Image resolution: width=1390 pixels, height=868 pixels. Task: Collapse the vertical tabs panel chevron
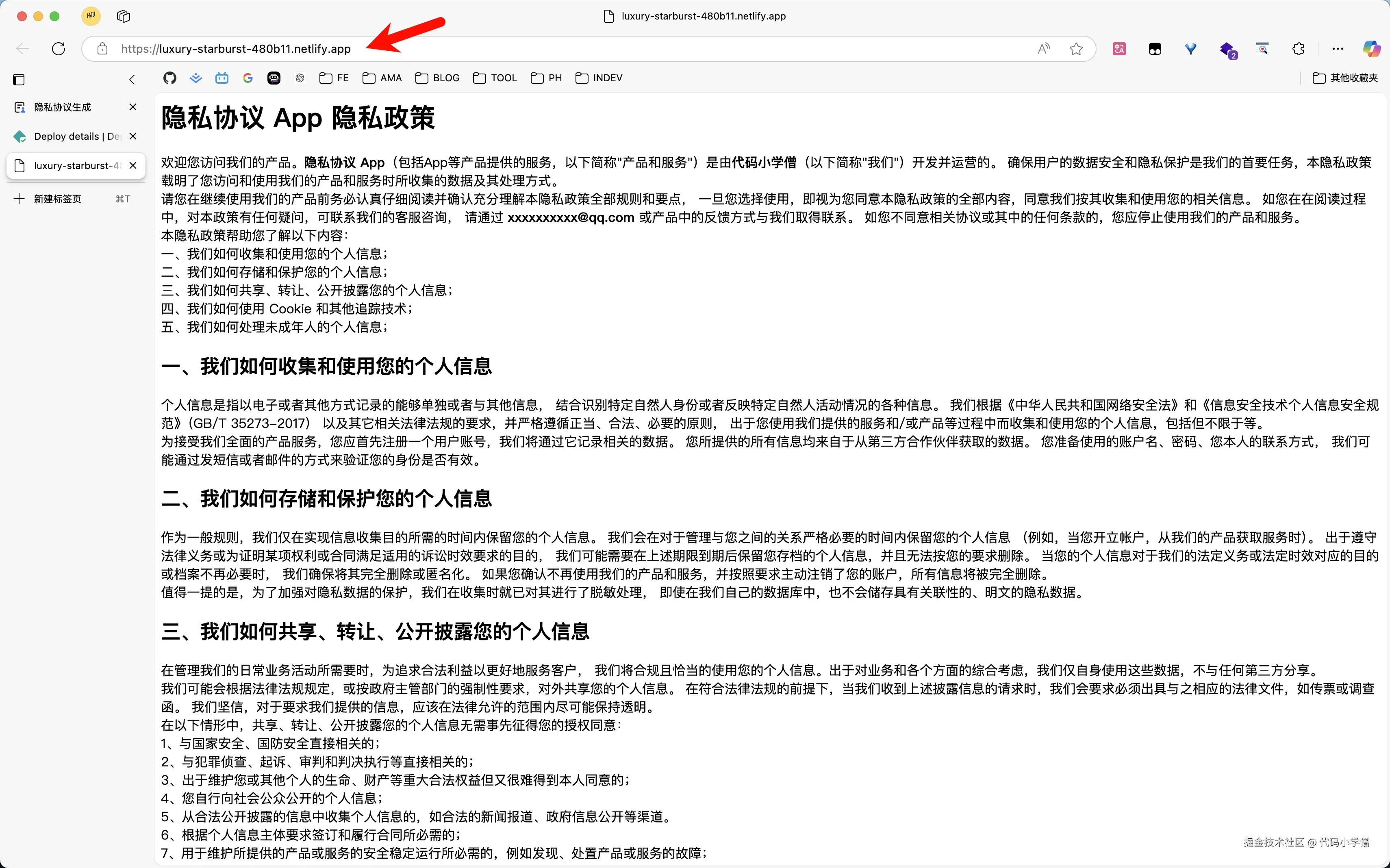tap(132, 79)
